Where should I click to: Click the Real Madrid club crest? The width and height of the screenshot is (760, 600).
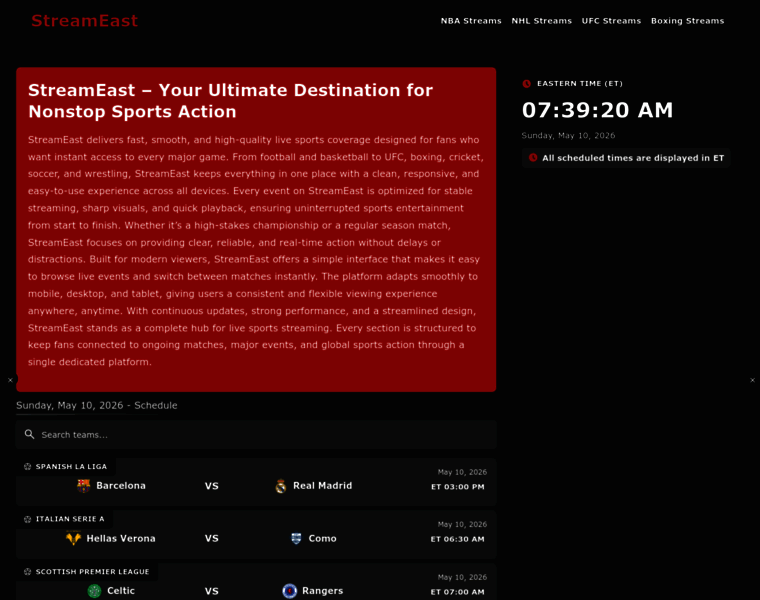pyautogui.click(x=281, y=486)
